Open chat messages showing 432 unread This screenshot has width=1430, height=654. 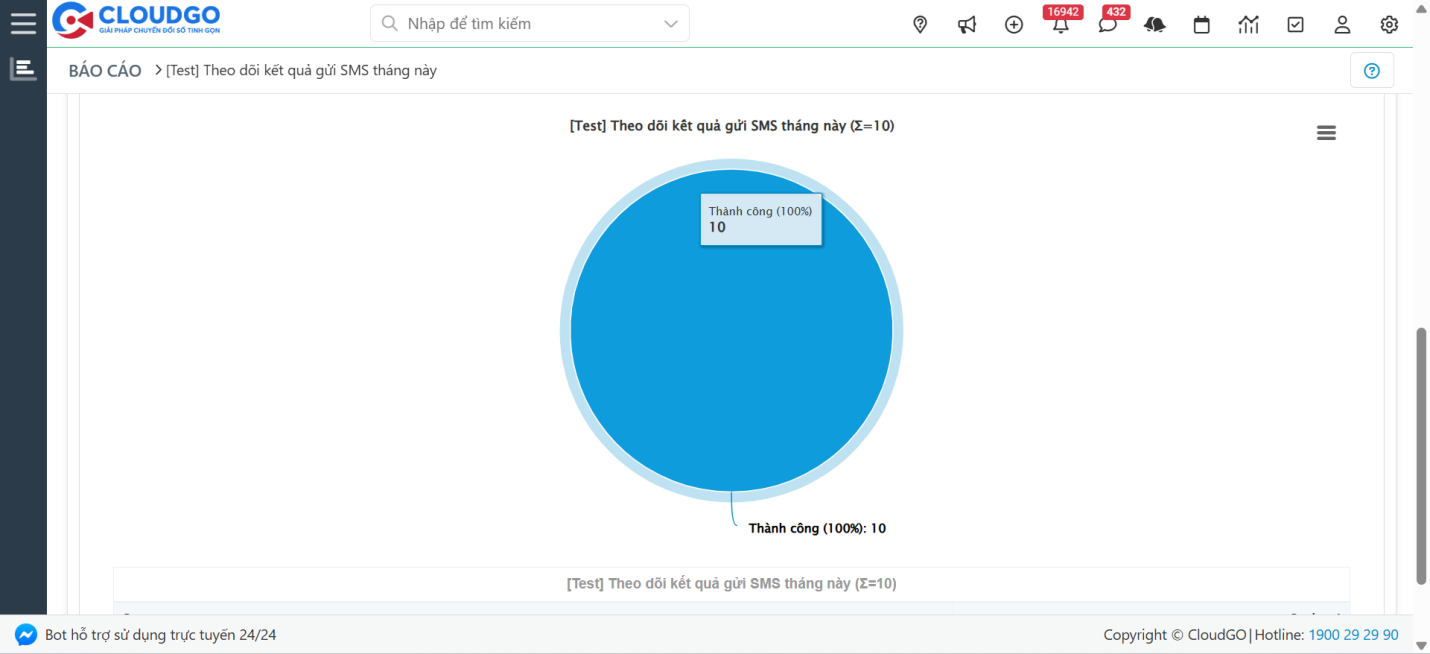tap(1108, 26)
